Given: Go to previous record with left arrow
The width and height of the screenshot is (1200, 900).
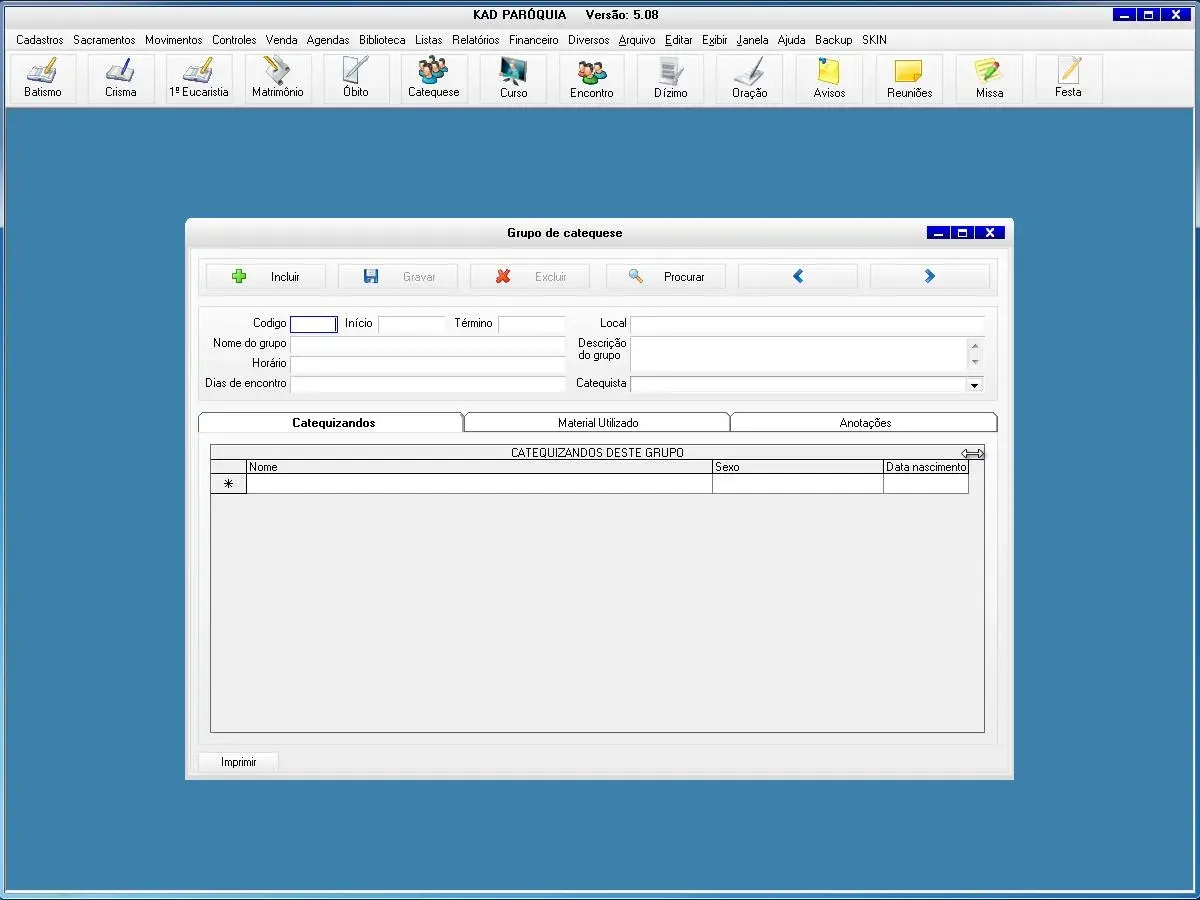Looking at the screenshot, I should [798, 277].
